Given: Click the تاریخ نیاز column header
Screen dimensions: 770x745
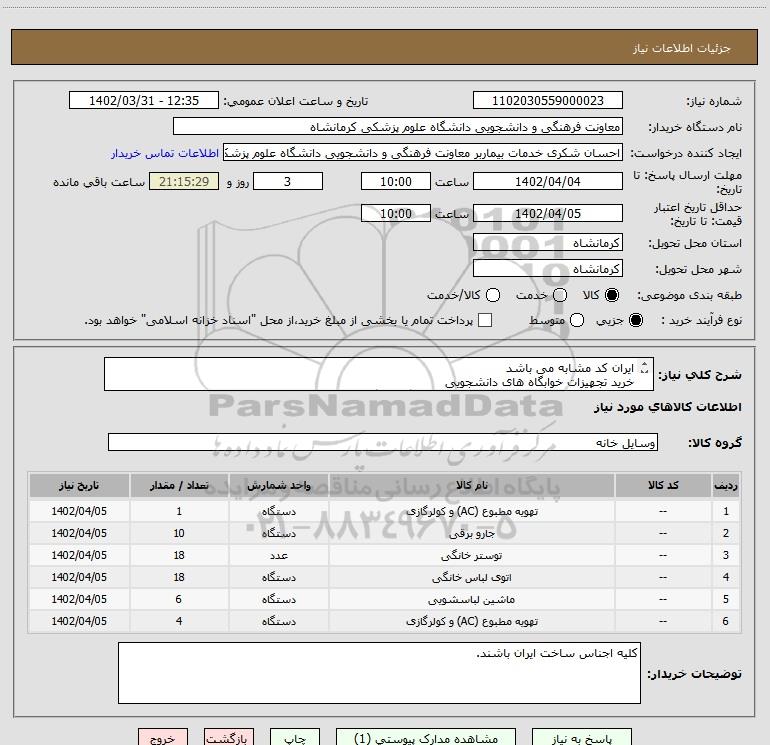Looking at the screenshot, I should coord(79,485).
